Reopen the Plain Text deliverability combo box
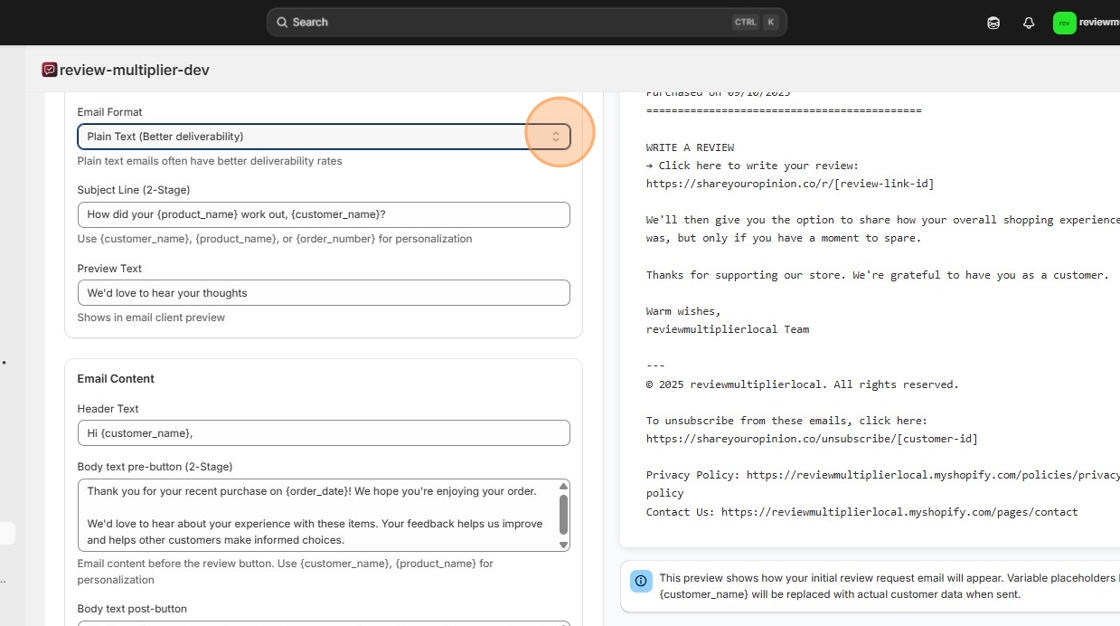1120x626 pixels. (323, 136)
